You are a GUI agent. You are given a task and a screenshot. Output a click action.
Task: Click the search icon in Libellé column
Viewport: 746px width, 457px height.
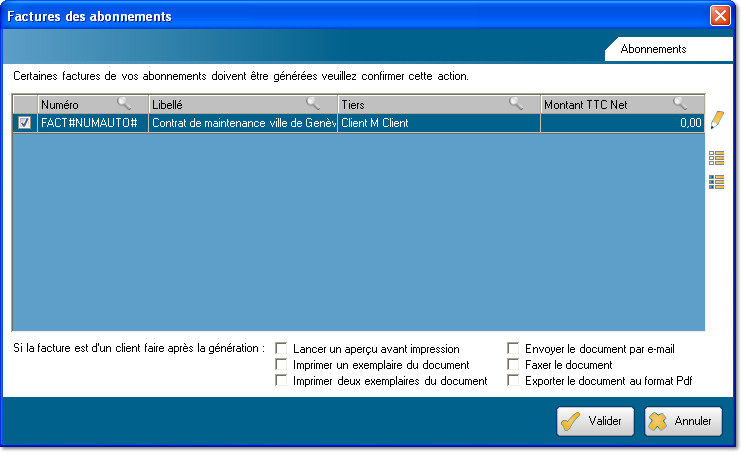(x=313, y=103)
